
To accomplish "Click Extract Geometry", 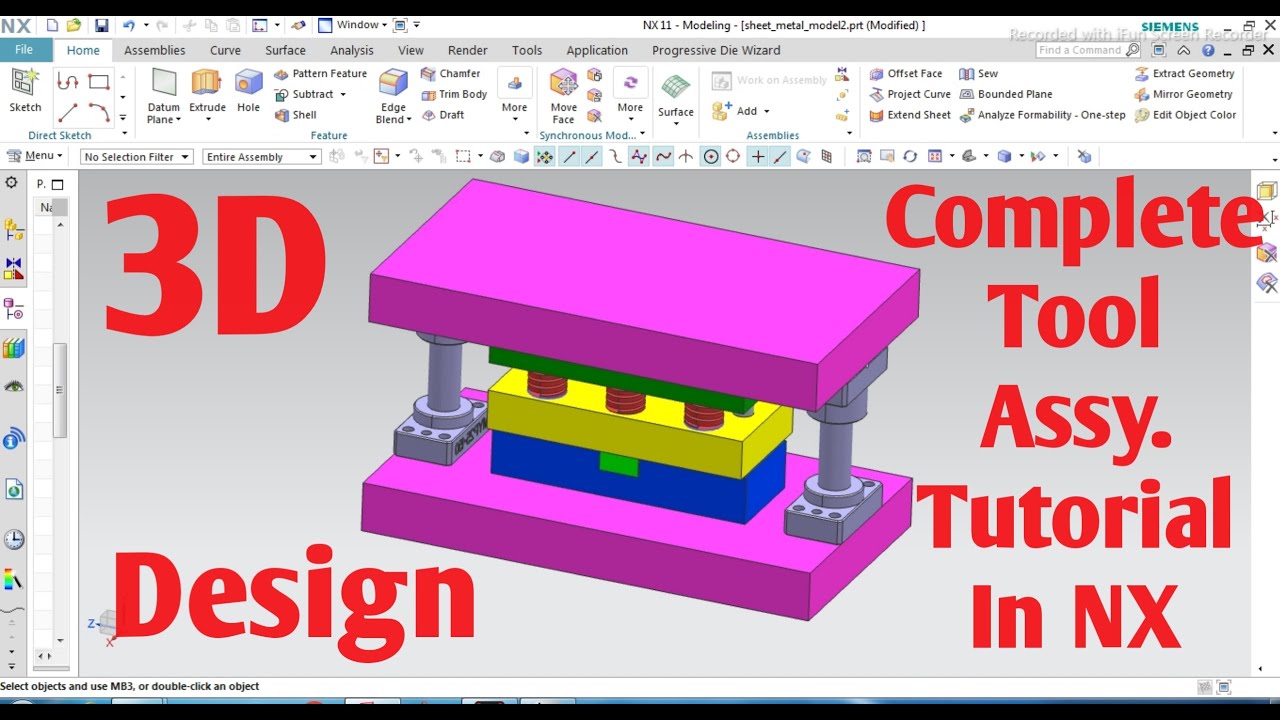I will point(1185,73).
